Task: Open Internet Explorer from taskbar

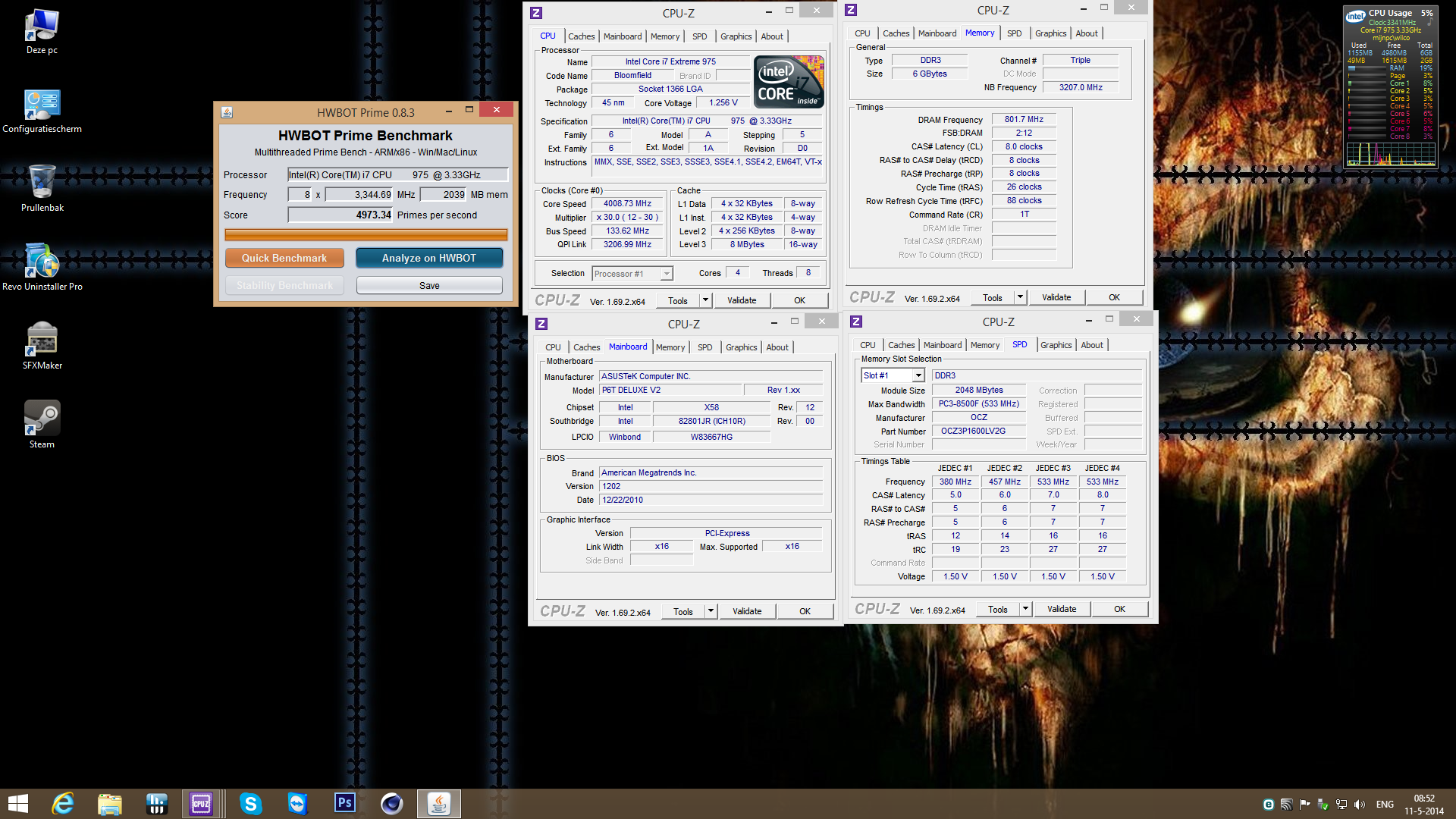Action: pos(63,804)
